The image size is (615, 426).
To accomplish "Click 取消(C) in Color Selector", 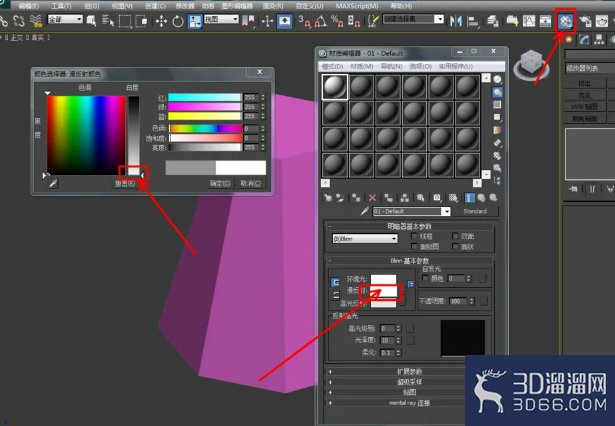I will click(251, 183).
